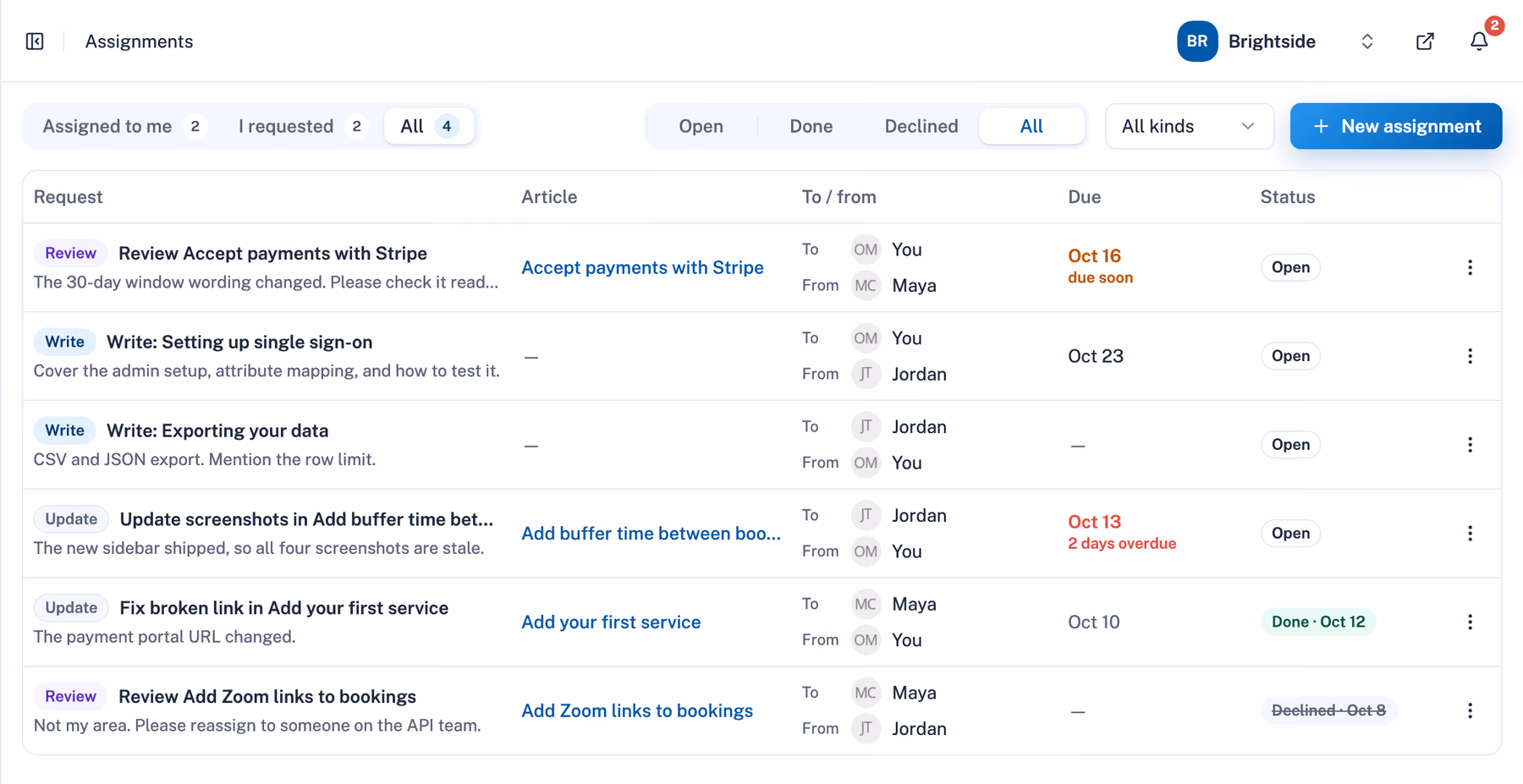Open the Add Zoom links to bookings article link
This screenshot has width=1523, height=784.
click(637, 710)
